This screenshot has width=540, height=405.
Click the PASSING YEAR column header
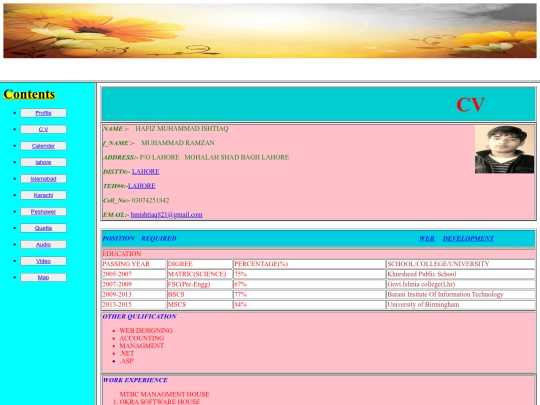[x=134, y=264]
